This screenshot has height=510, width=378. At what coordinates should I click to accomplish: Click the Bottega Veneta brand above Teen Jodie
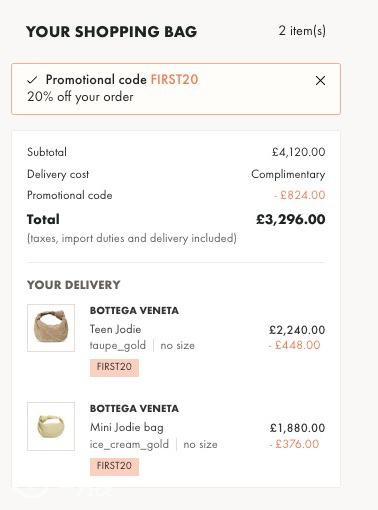pyautogui.click(x=134, y=311)
